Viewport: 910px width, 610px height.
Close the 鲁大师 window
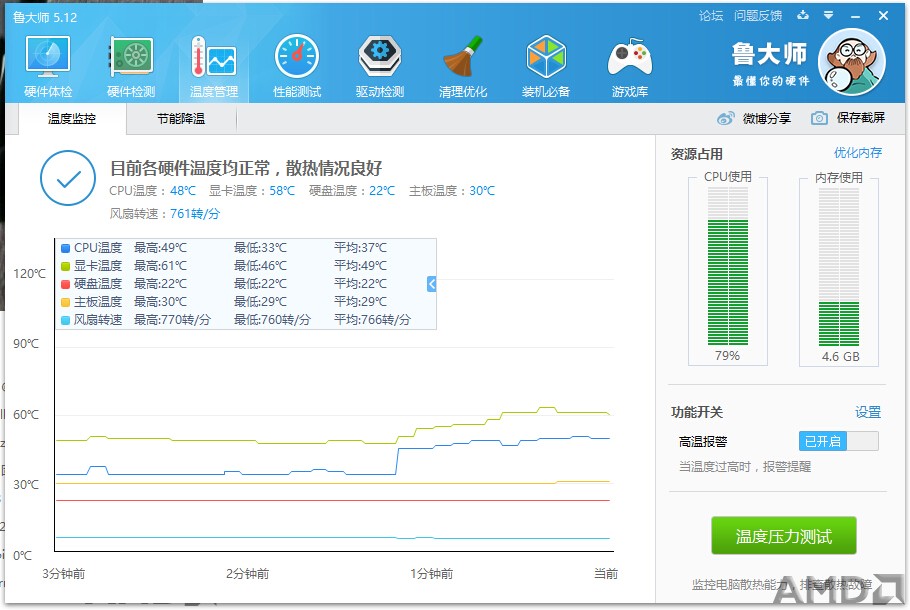click(x=883, y=16)
